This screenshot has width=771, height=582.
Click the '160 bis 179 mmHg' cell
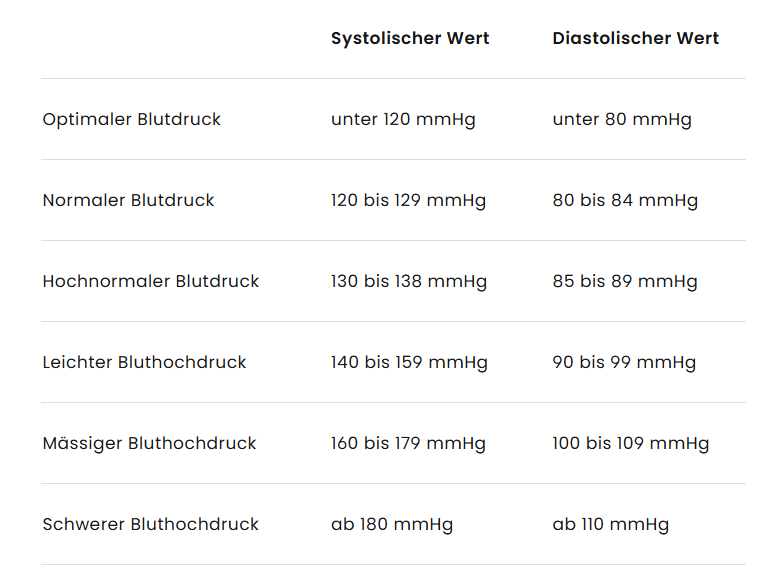pyautogui.click(x=408, y=444)
